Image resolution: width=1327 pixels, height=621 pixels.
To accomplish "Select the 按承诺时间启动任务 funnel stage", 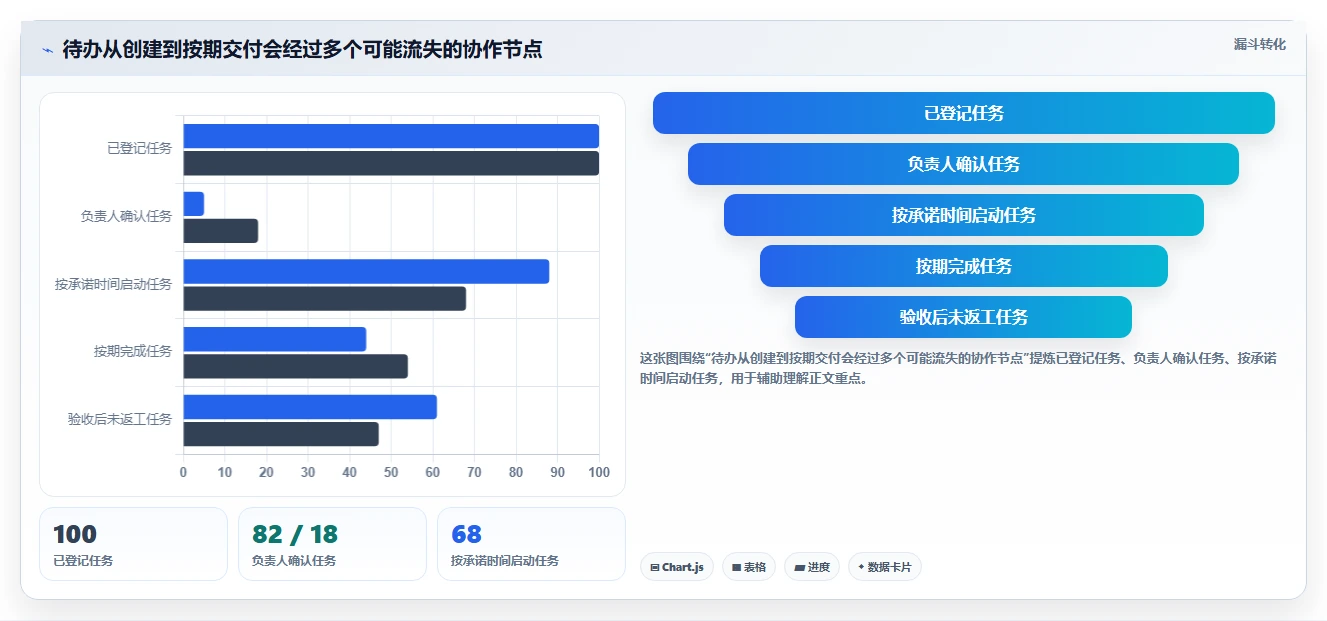I will click(x=964, y=215).
